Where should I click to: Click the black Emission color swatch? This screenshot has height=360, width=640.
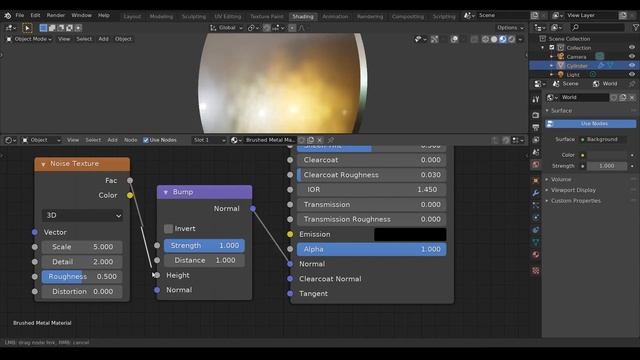(x=410, y=234)
